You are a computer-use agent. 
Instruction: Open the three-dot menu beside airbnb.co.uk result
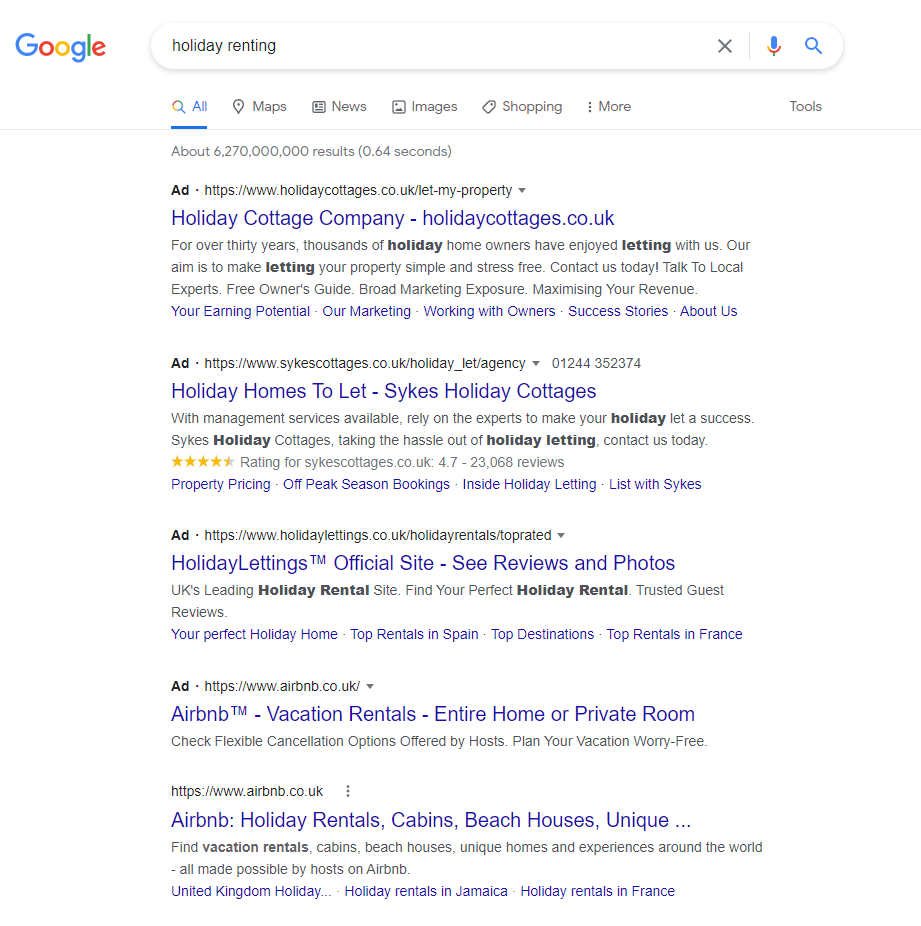coord(347,790)
